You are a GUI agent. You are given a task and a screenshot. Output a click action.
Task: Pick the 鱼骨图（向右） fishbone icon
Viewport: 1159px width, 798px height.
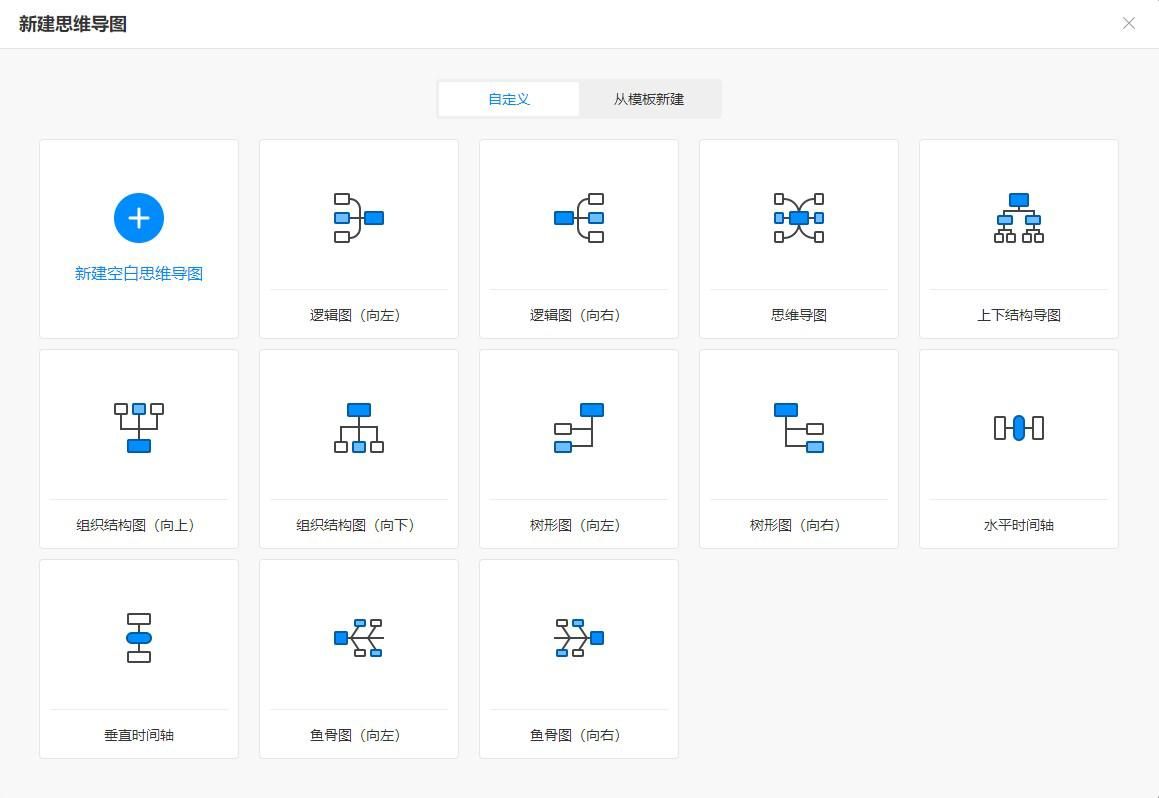[x=579, y=638]
